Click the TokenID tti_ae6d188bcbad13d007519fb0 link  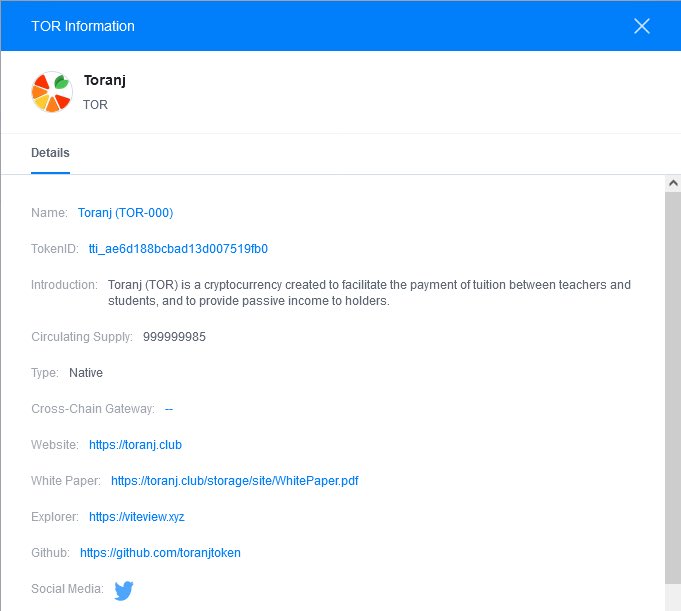click(x=178, y=249)
